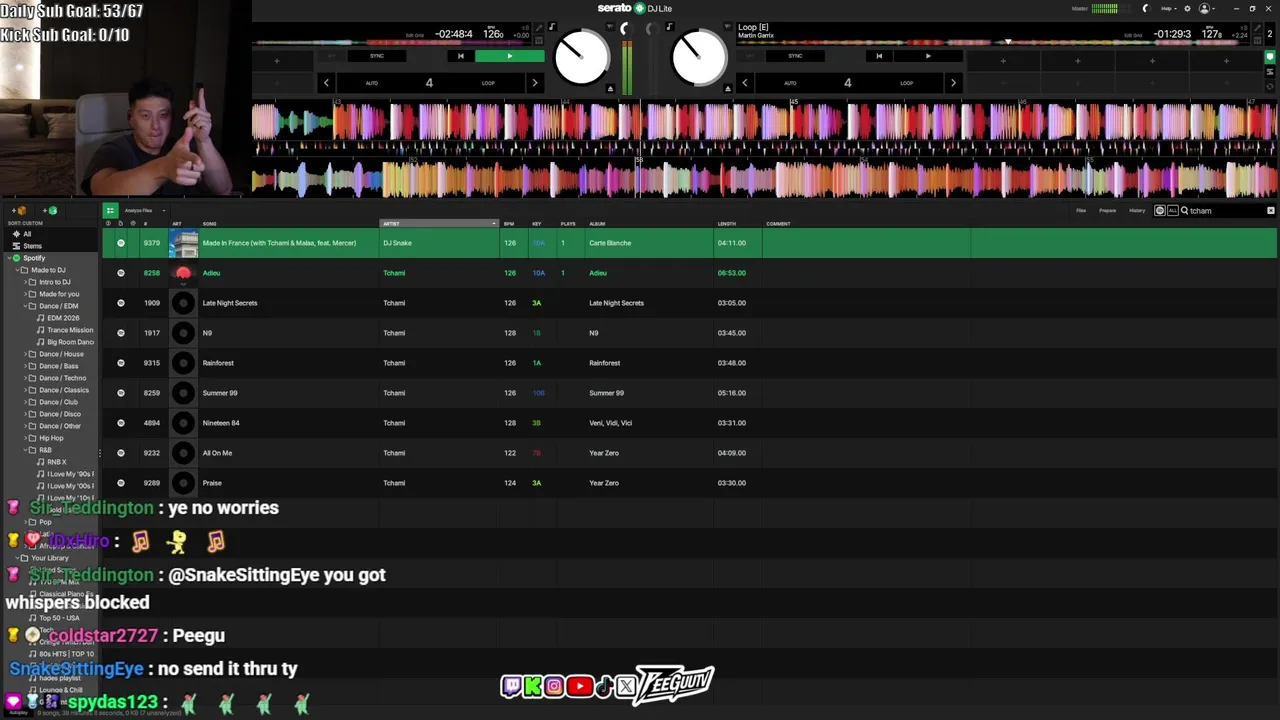This screenshot has width=1280, height=720.
Task: Expand the Made for you folder
Action: click(27, 294)
